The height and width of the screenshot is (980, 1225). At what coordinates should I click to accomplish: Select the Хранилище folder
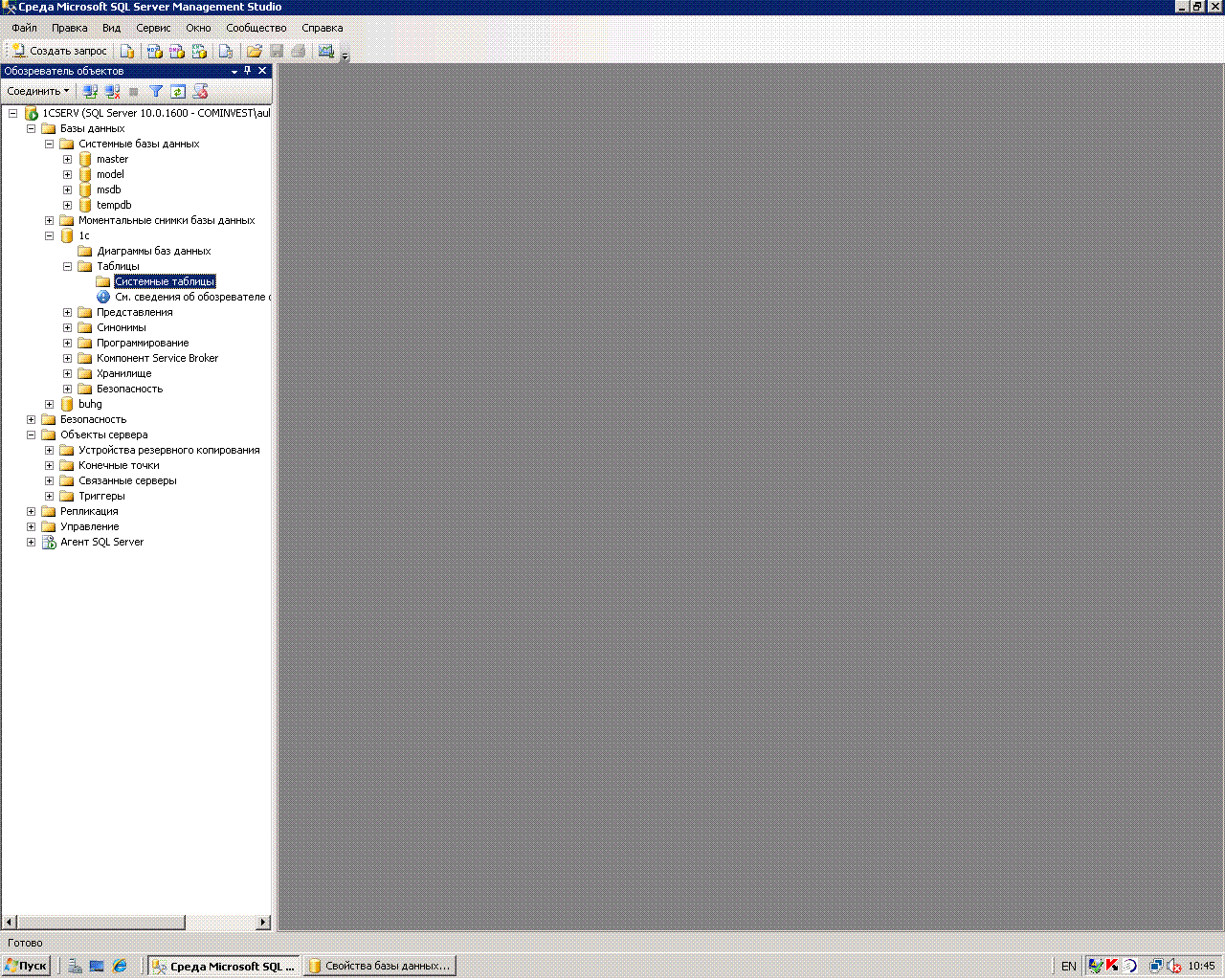pos(123,373)
